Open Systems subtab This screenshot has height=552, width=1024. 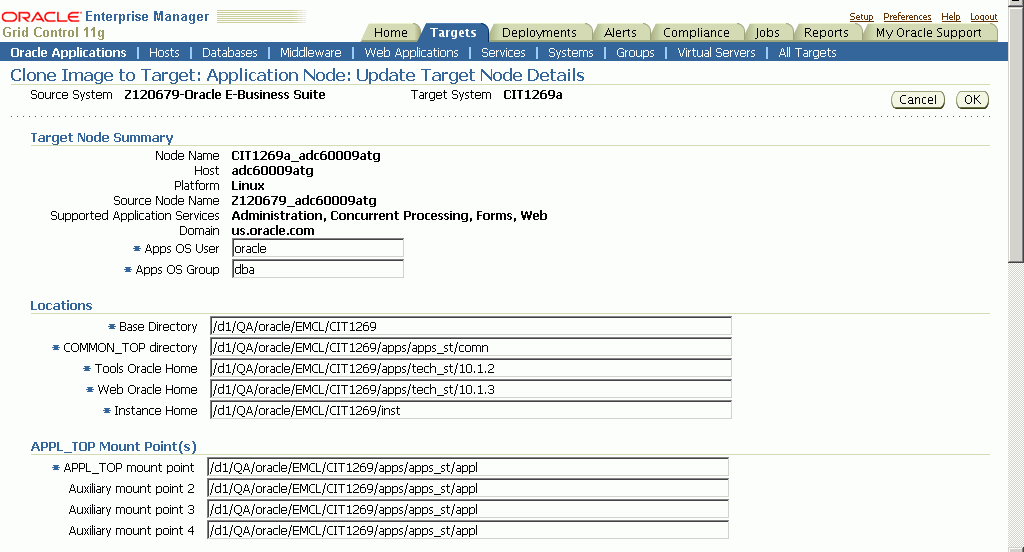[571, 52]
